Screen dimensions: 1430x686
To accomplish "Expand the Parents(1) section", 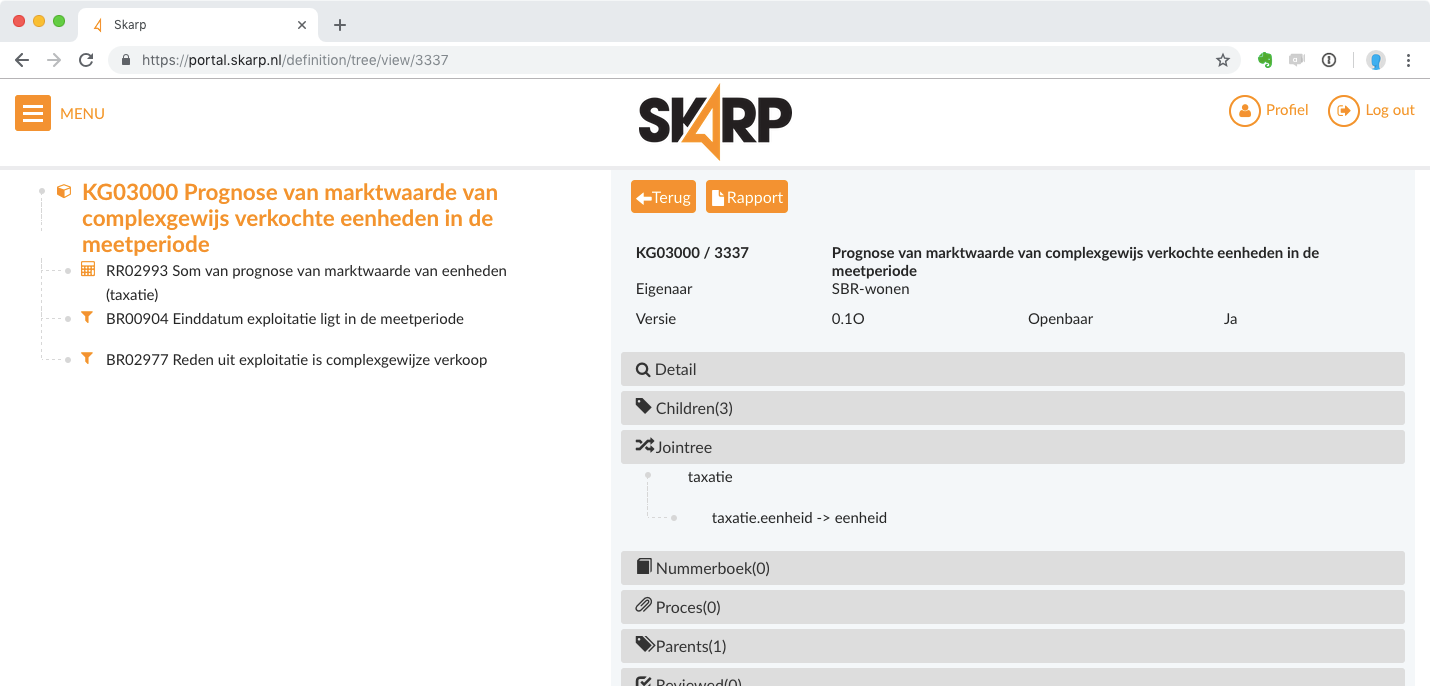I will point(1012,646).
